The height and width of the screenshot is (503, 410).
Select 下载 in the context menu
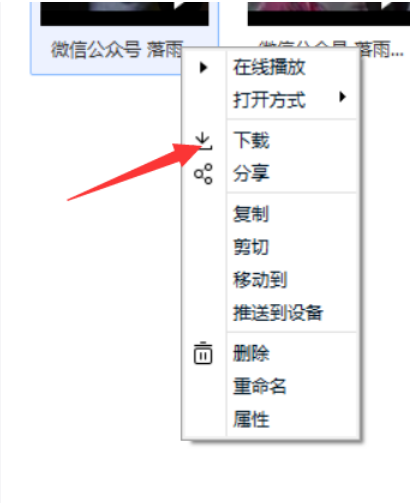tap(251, 140)
